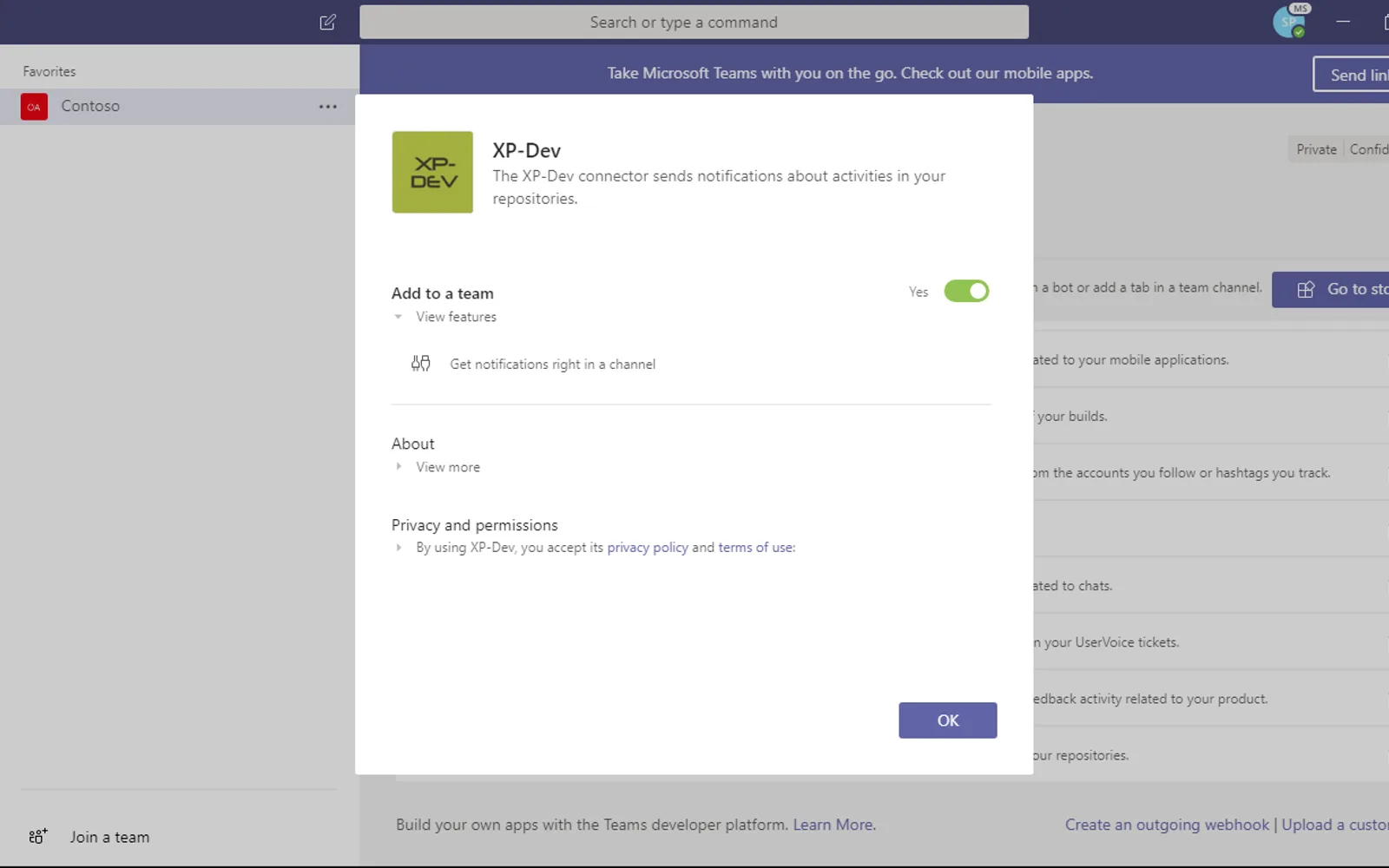The width and height of the screenshot is (1389, 868).
Task: Click 'Get notifications right in a channel' text
Action: click(553, 365)
